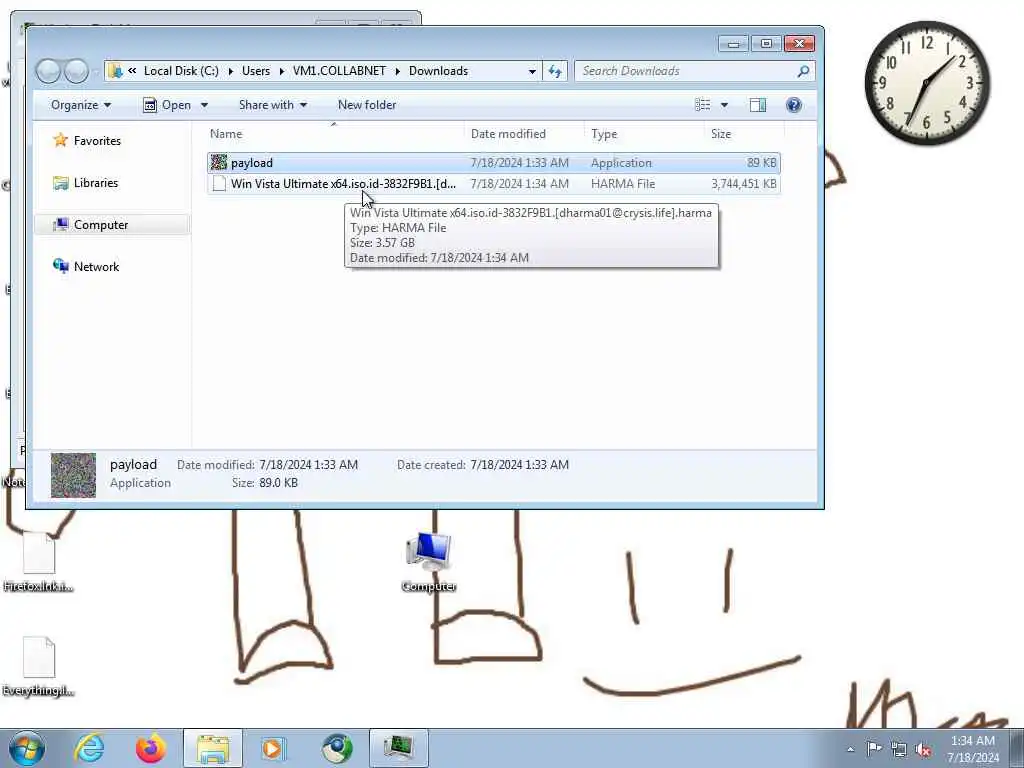This screenshot has width=1024, height=768.
Task: Click the Open toolbar button
Action: pos(167,105)
